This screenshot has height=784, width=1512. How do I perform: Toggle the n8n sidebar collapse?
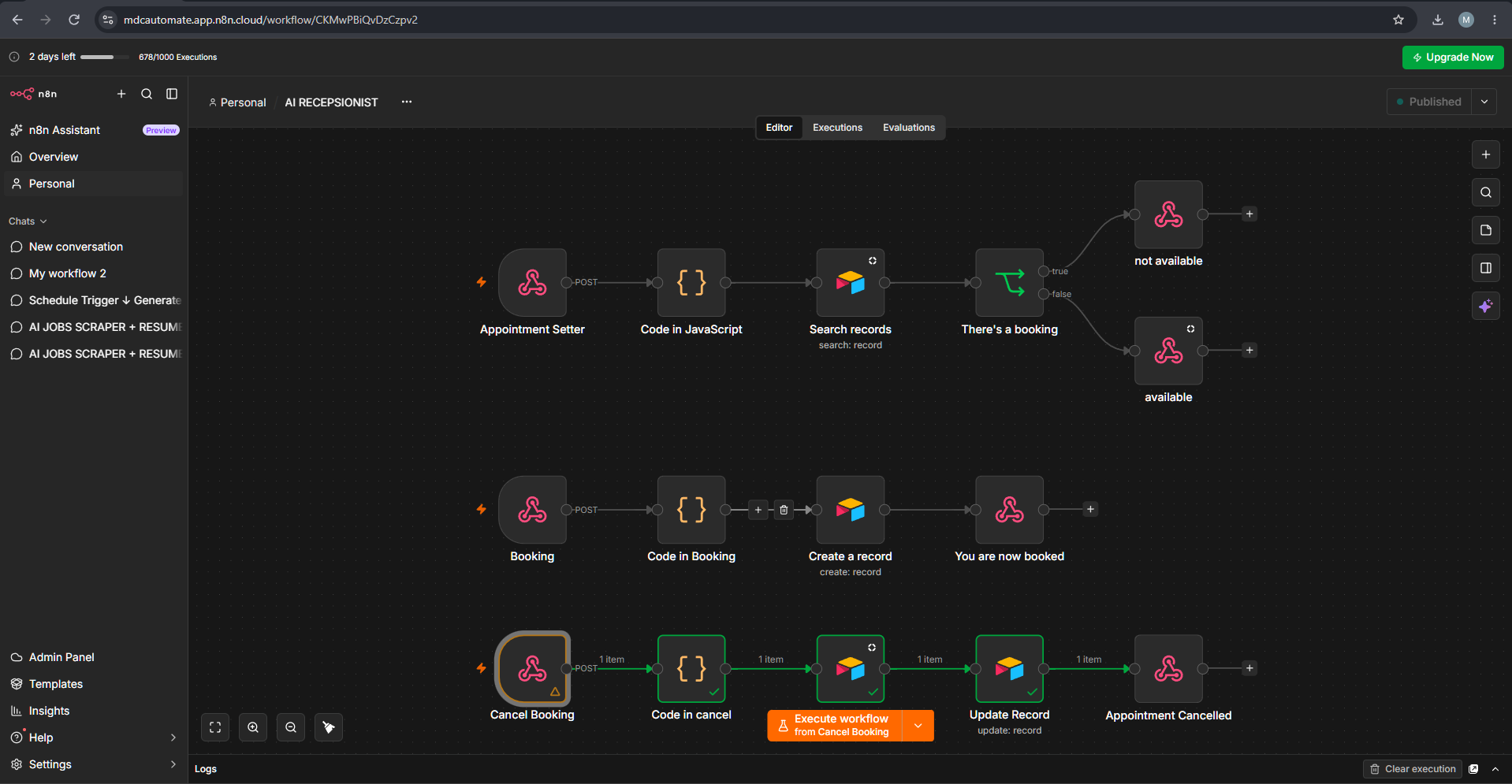point(172,94)
